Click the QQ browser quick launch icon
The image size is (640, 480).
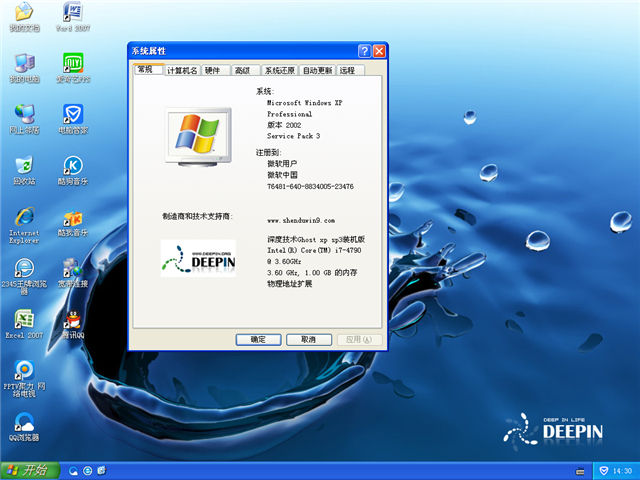pyautogui.click(x=73, y=471)
